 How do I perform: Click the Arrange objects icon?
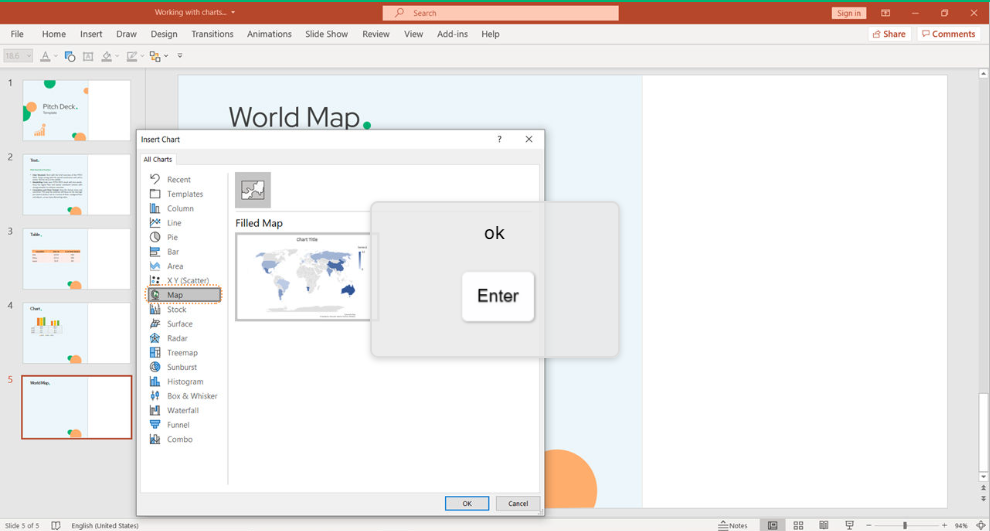click(155, 56)
